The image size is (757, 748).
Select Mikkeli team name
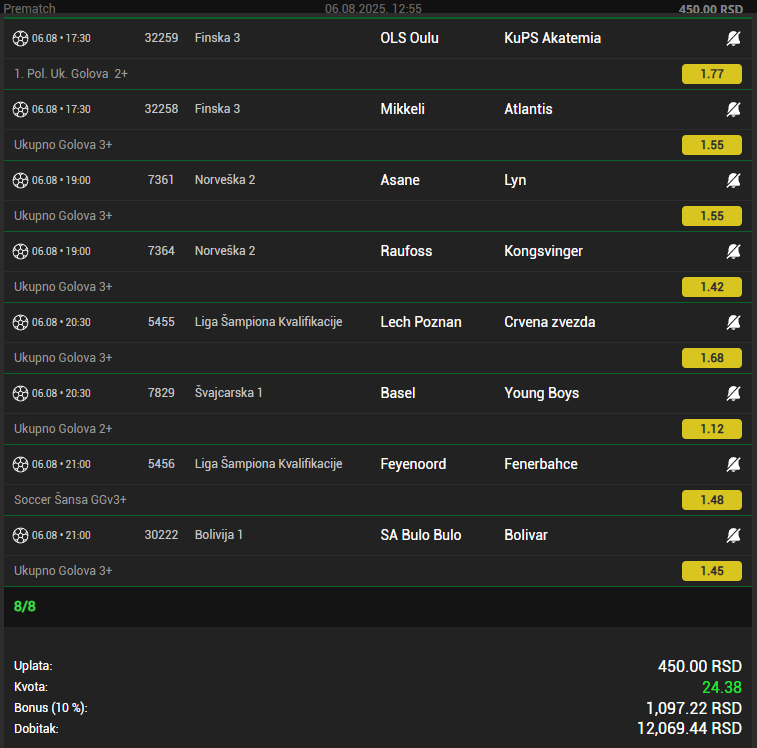403,109
